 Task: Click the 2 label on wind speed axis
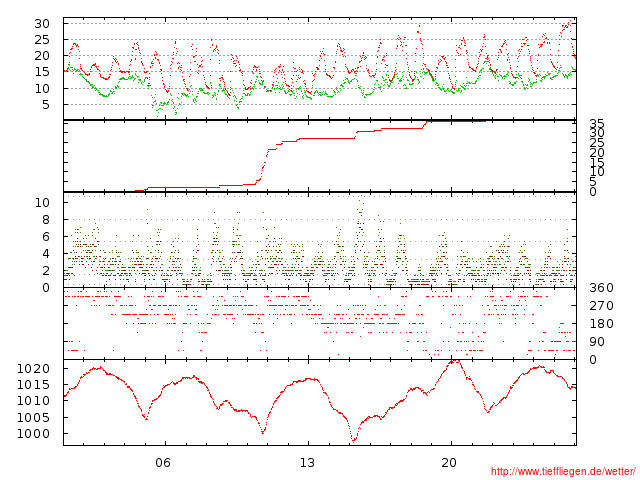pyautogui.click(x=46, y=271)
